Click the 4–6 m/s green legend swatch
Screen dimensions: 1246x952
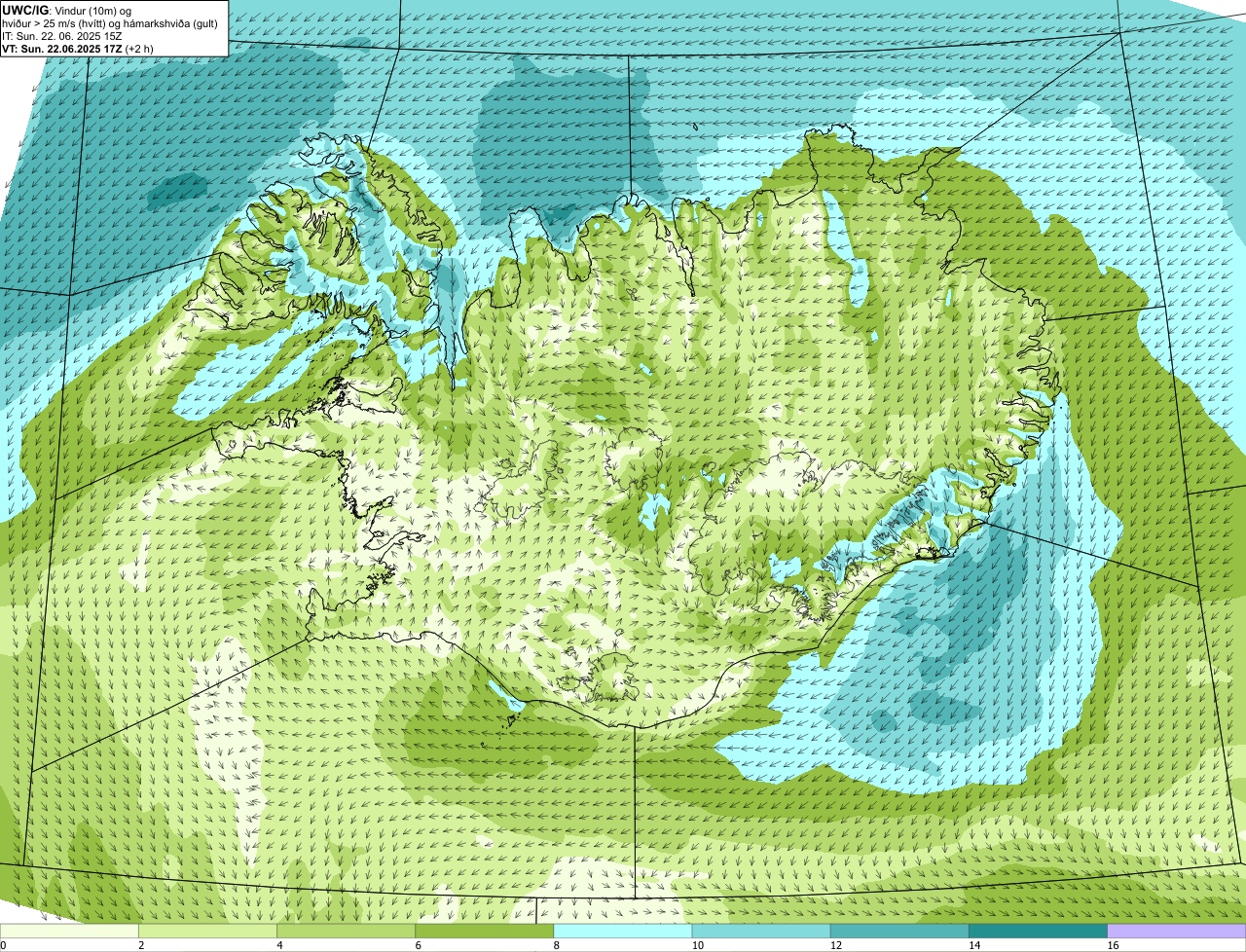346,932
